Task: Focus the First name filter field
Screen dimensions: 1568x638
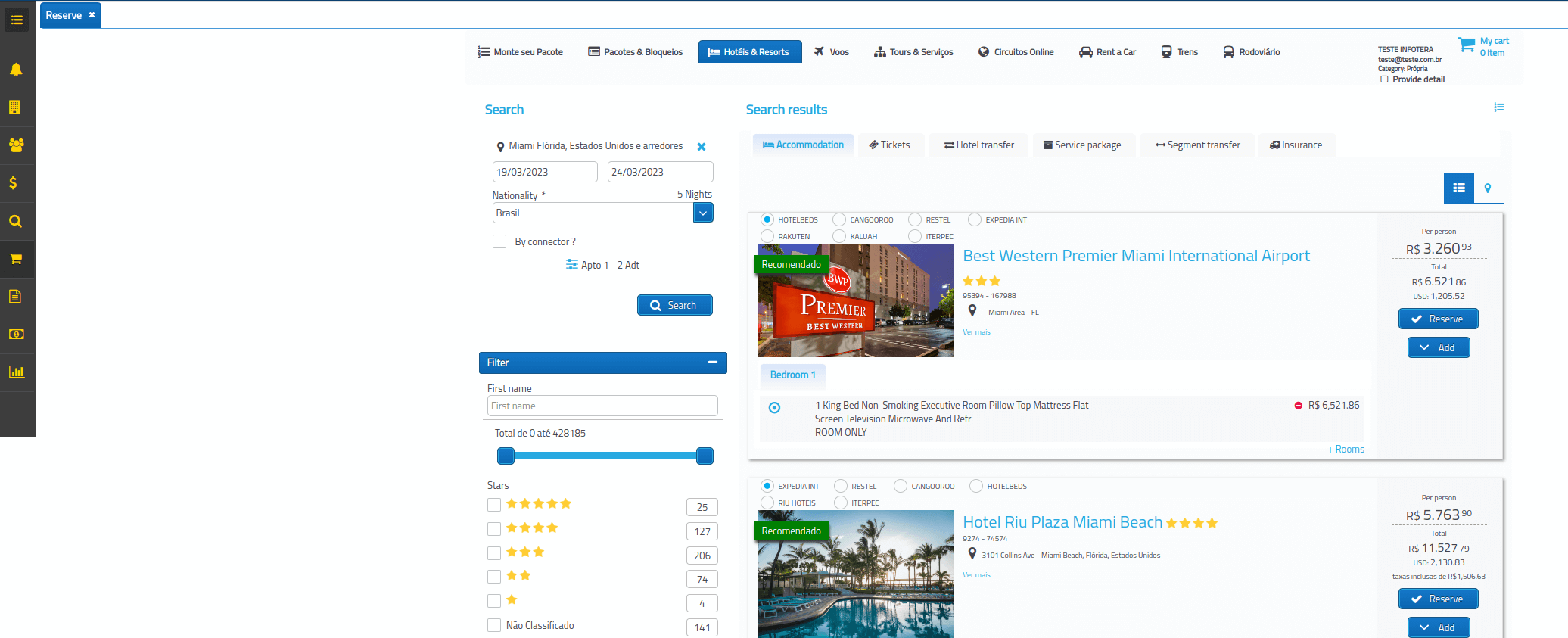Action: [602, 406]
